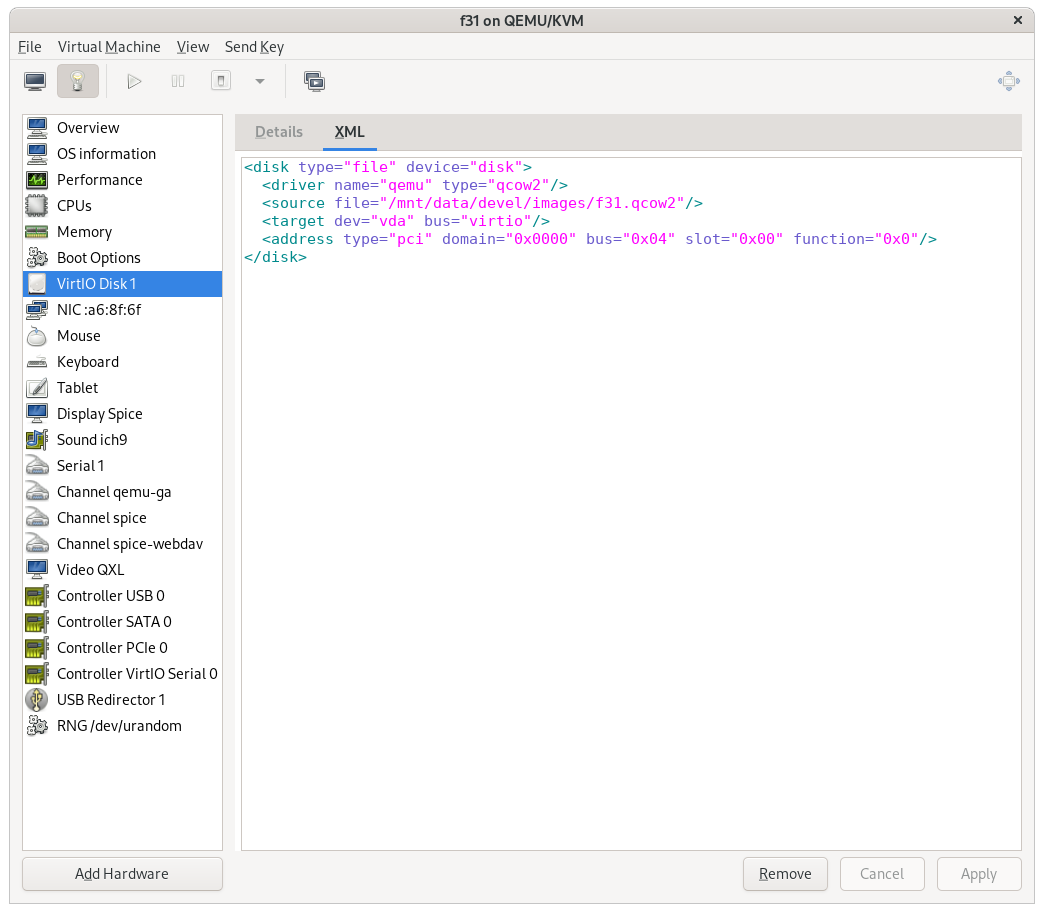
Task: Select OS information entry
Action: pos(123,154)
